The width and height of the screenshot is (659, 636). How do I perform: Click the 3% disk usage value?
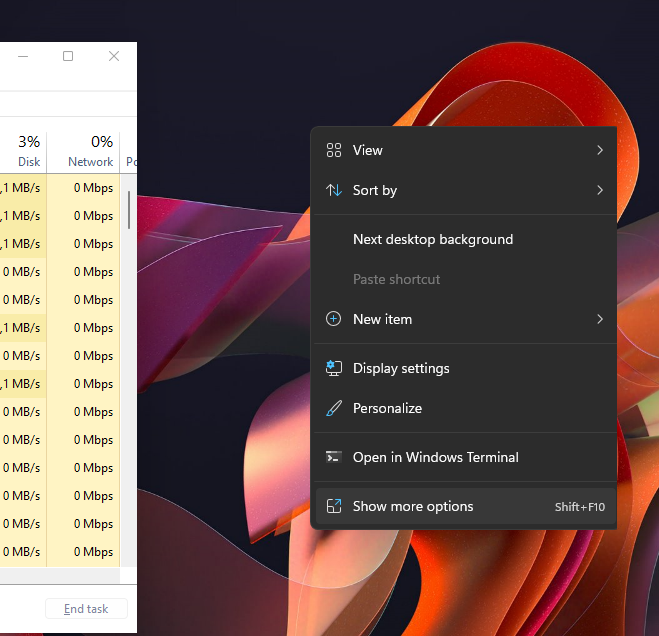click(29, 142)
